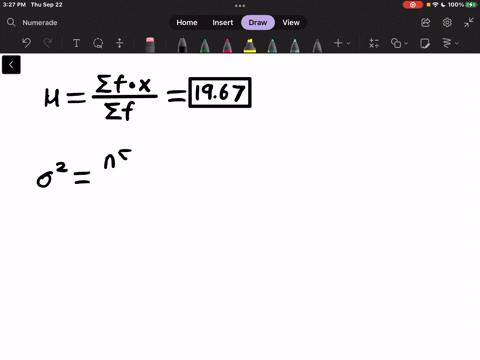Go back with the chevron button

[x=11, y=65]
